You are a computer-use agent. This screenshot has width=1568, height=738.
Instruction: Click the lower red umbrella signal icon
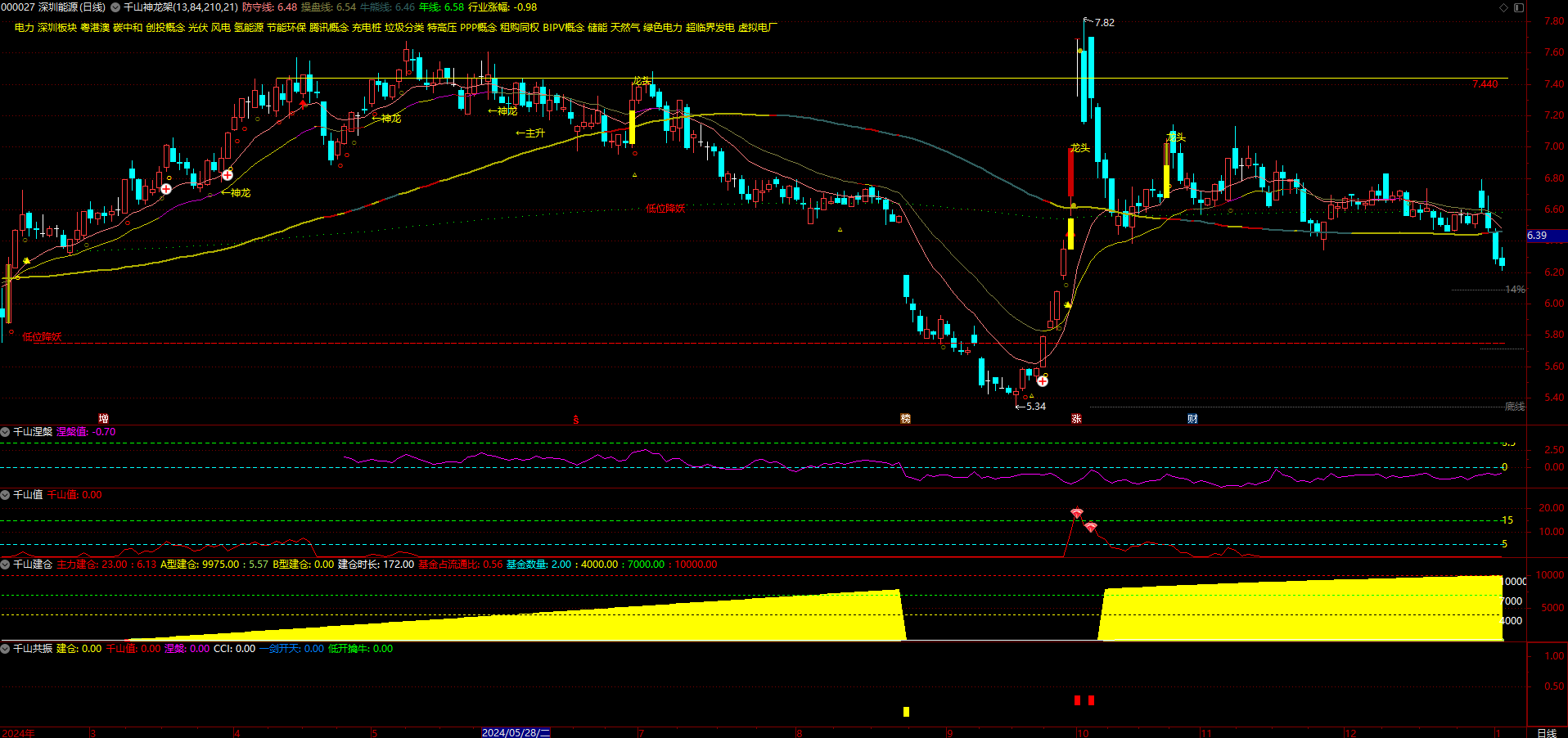[x=1091, y=528]
